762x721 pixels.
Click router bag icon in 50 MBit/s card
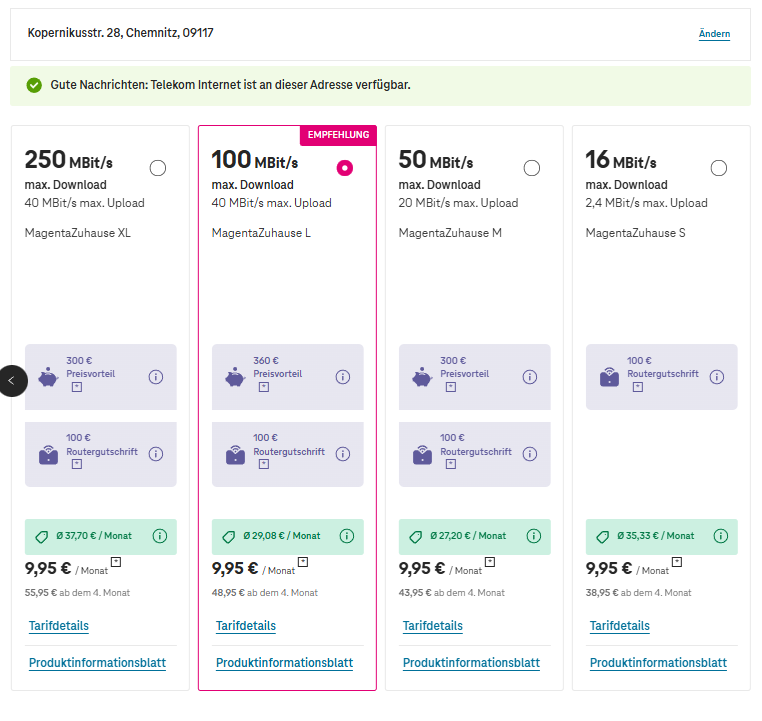tap(422, 455)
